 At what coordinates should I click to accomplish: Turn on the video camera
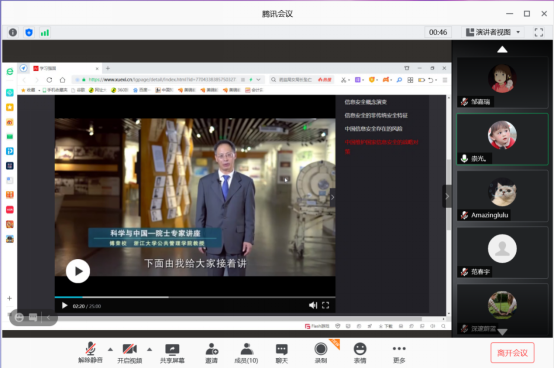(130, 353)
